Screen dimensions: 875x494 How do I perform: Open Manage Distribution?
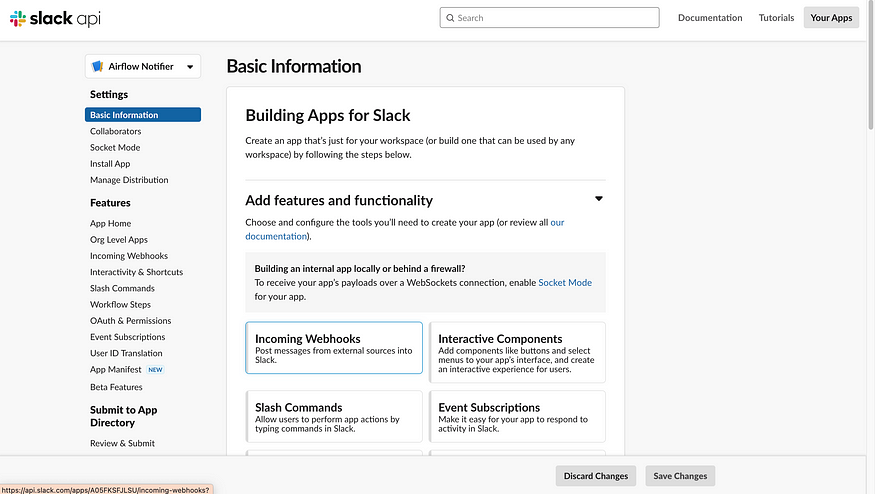click(x=129, y=180)
